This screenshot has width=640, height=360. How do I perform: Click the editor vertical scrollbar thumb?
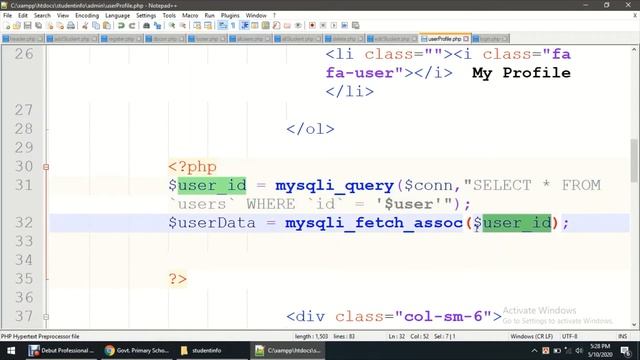point(634,161)
